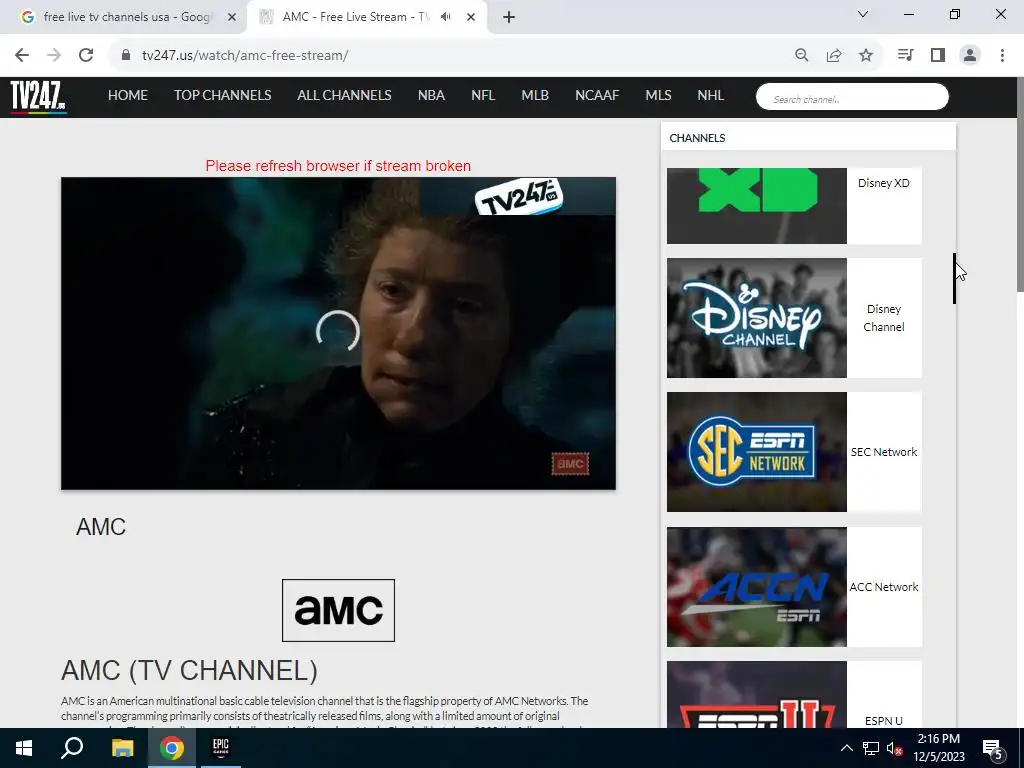Mute the AMC tab audio indicator
Image resolution: width=1024 pixels, height=768 pixels.
coord(445,17)
